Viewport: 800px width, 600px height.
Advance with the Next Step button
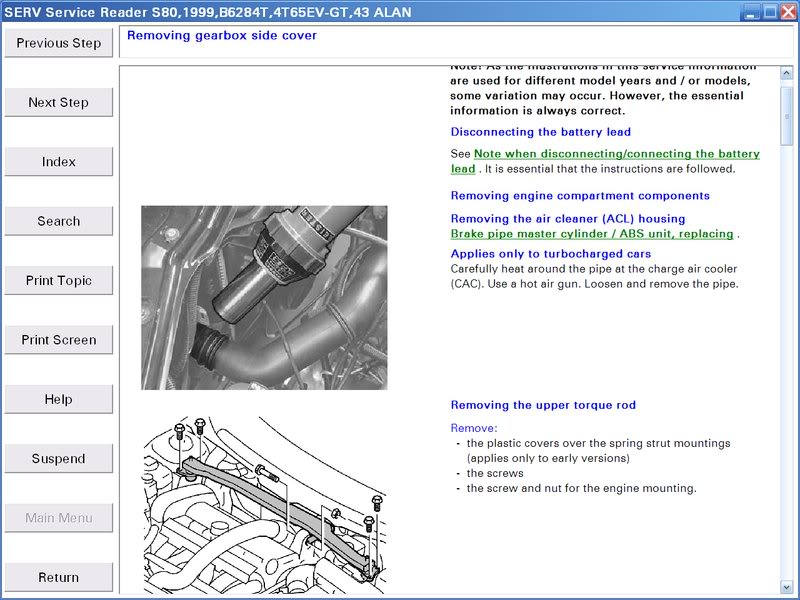59,102
